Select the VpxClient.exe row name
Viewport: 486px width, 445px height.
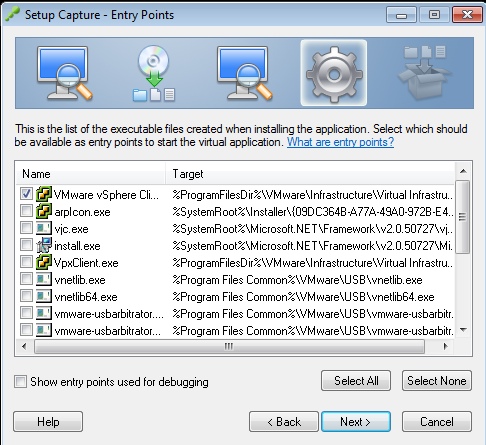click(x=86, y=263)
